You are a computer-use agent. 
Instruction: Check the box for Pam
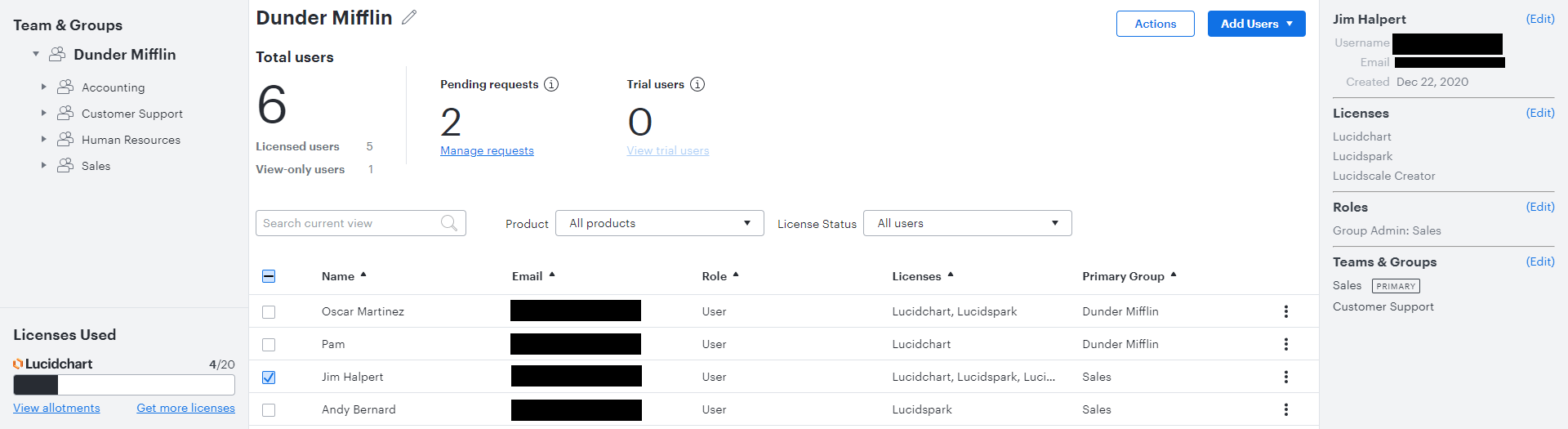269,345
